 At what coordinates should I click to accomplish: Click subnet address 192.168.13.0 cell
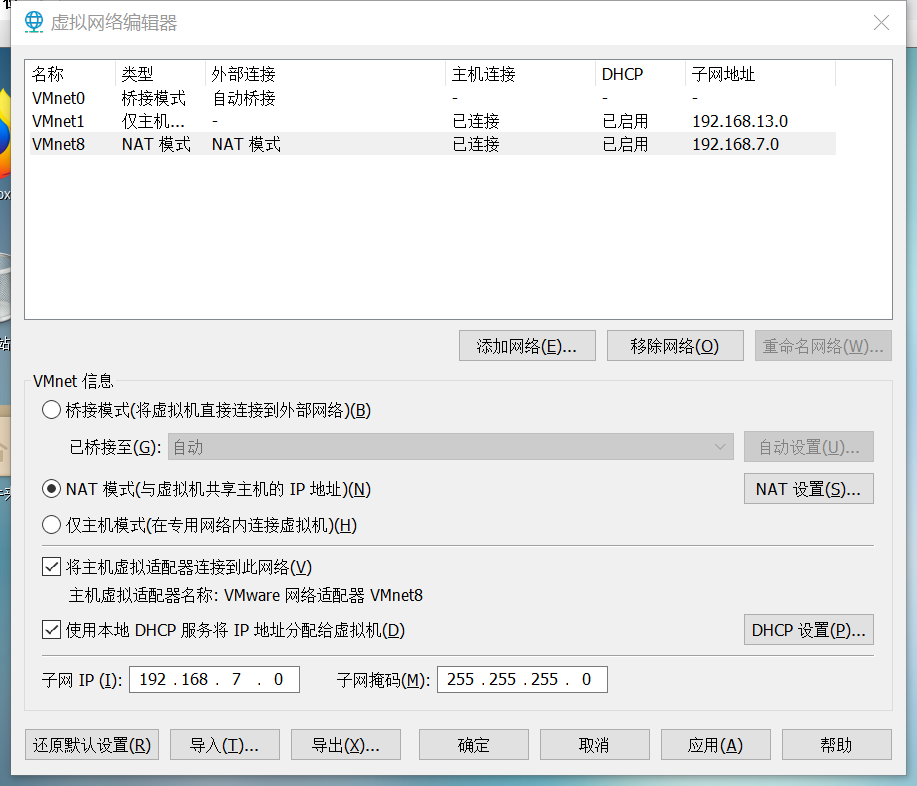740,121
